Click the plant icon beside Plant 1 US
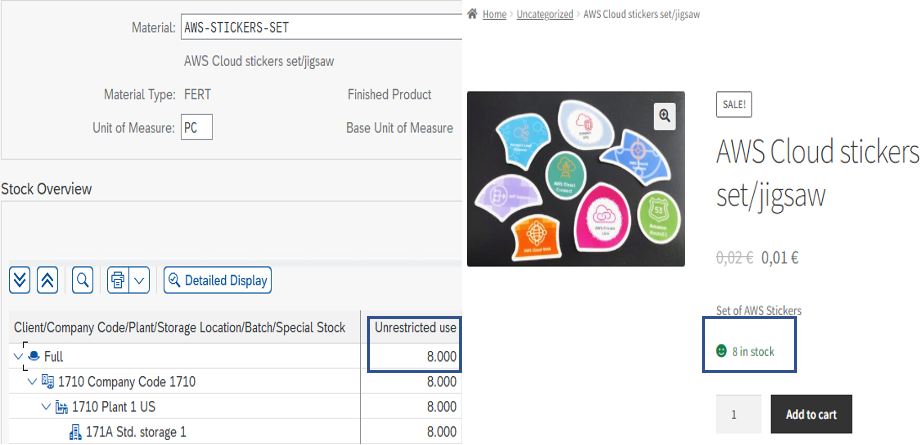The height and width of the screenshot is (445, 924). pos(61,407)
